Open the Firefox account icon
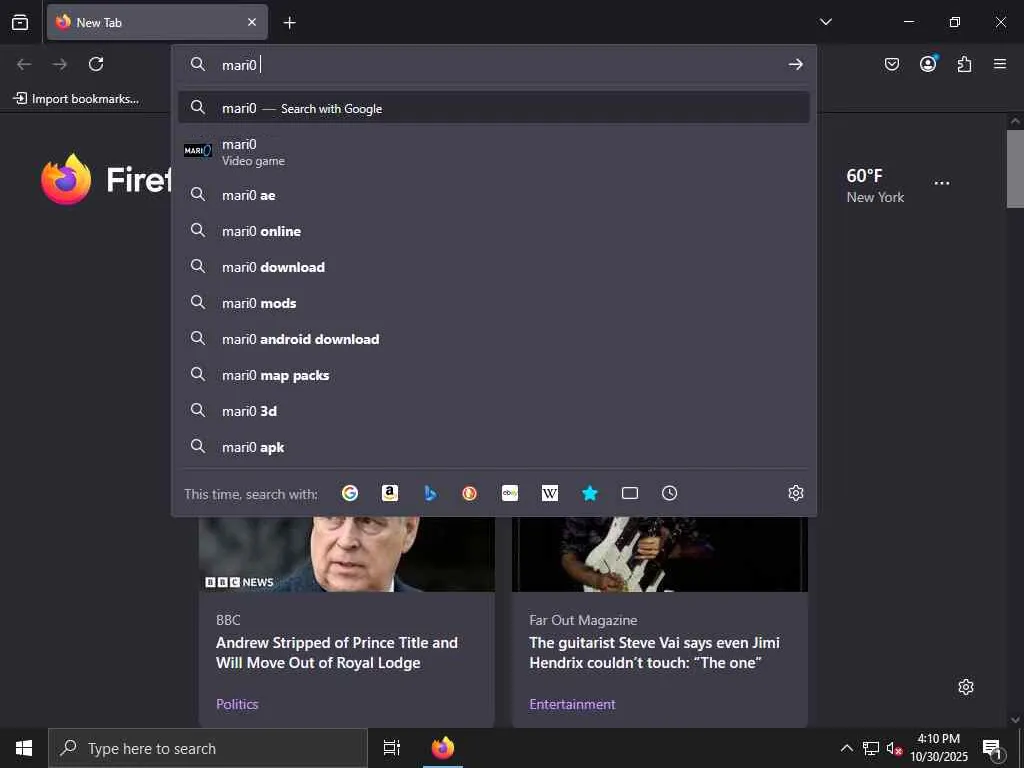This screenshot has height=768, width=1024. (928, 63)
